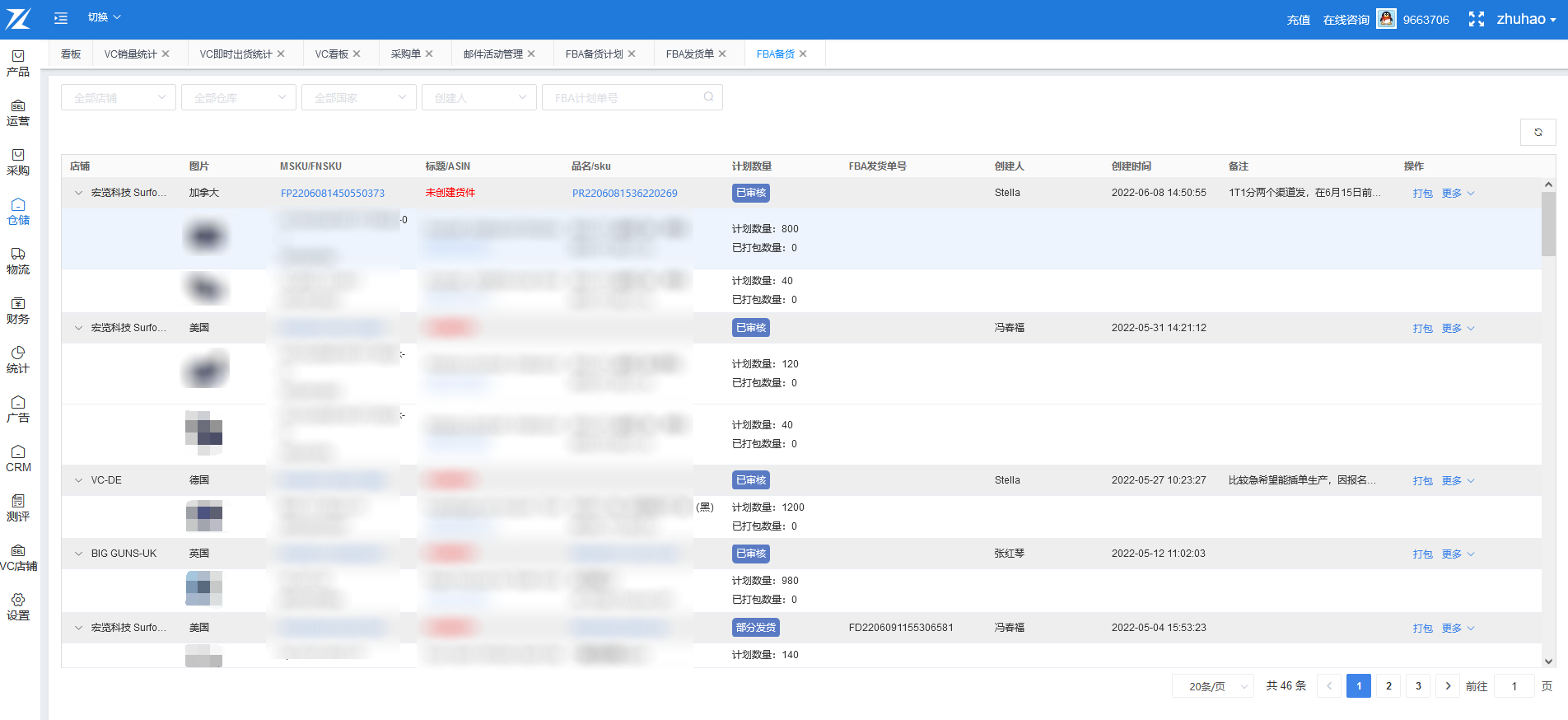This screenshot has height=720, width=1568.
Task: Open the 设置 gear icon in sidebar
Action: pos(18,601)
